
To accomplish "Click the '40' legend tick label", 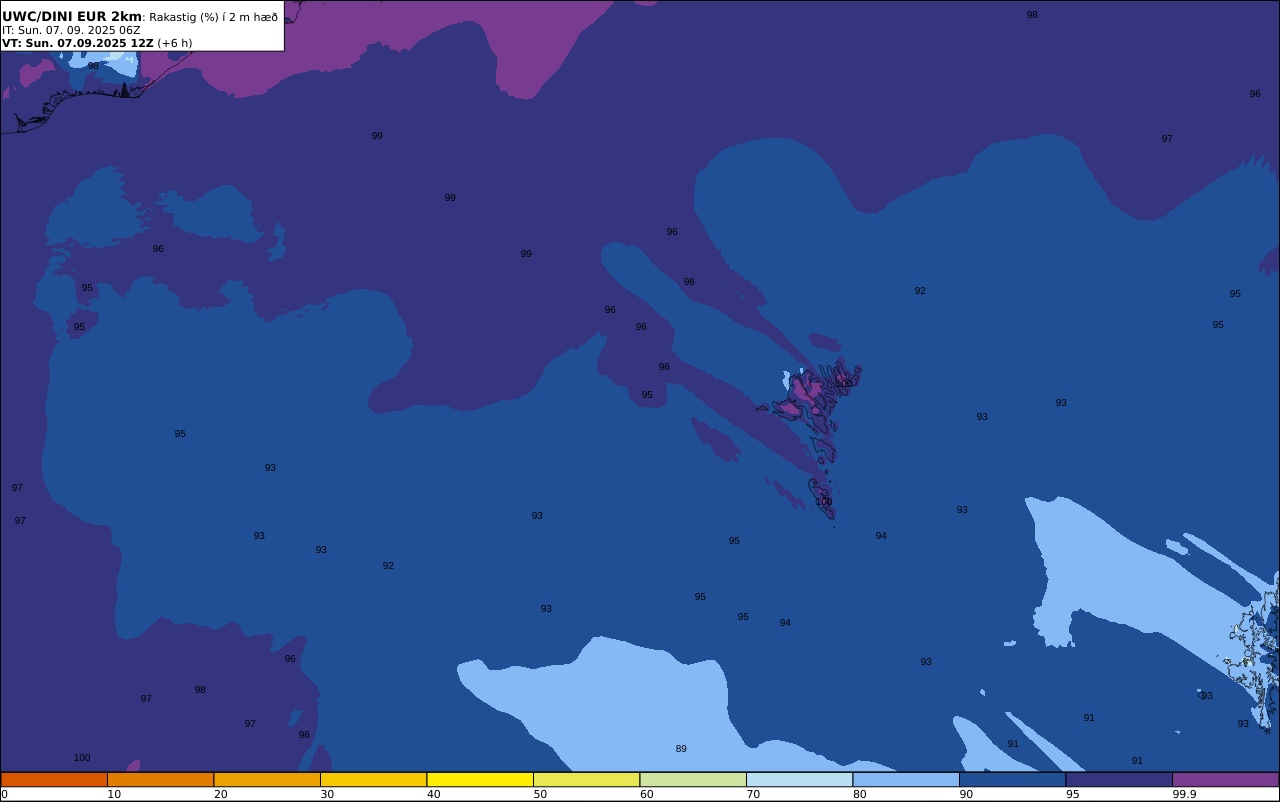I will tap(434, 794).
